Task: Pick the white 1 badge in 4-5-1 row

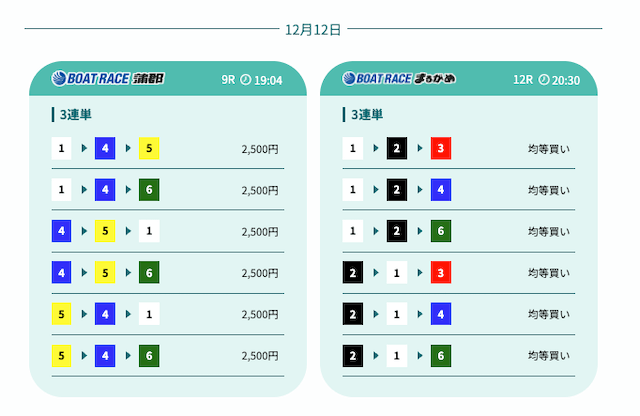Action: pos(149,232)
